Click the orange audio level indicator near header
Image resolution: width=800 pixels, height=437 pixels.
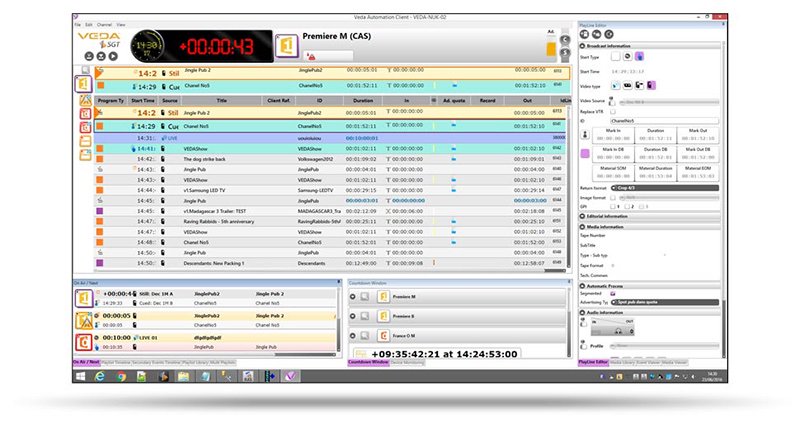click(551, 49)
